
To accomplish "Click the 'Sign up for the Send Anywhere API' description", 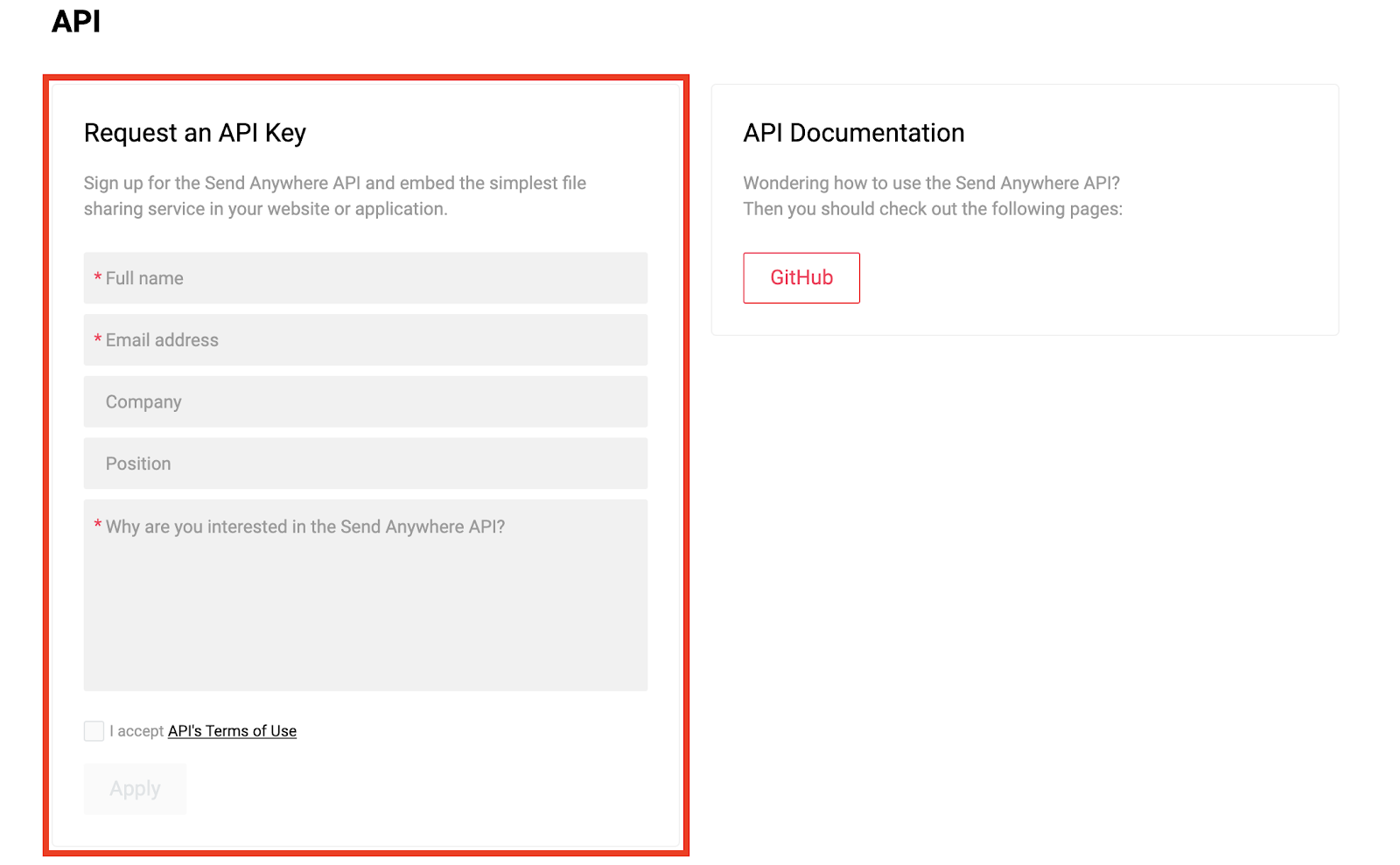I will point(335,196).
